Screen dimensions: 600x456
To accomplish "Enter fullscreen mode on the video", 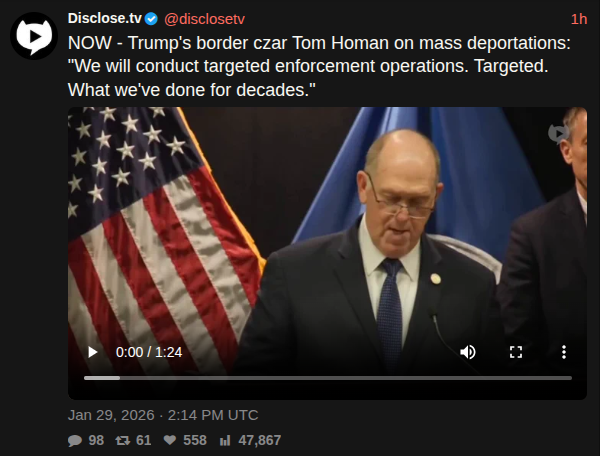I will [516, 352].
